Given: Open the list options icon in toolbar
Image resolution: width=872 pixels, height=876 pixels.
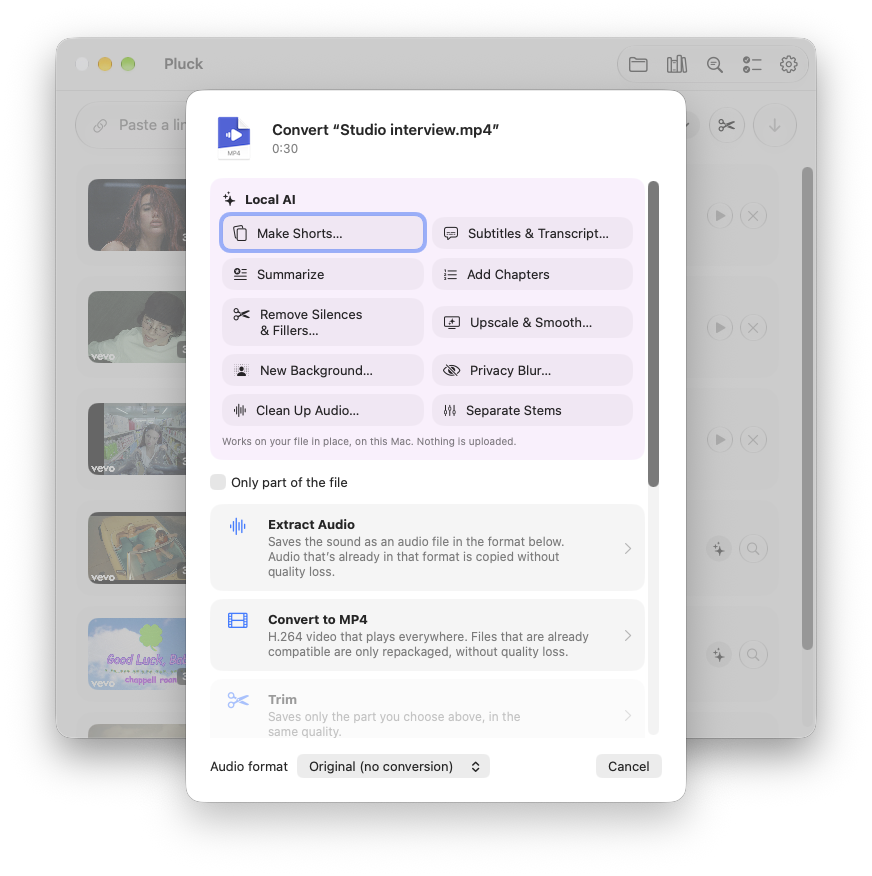Looking at the screenshot, I should [x=752, y=65].
